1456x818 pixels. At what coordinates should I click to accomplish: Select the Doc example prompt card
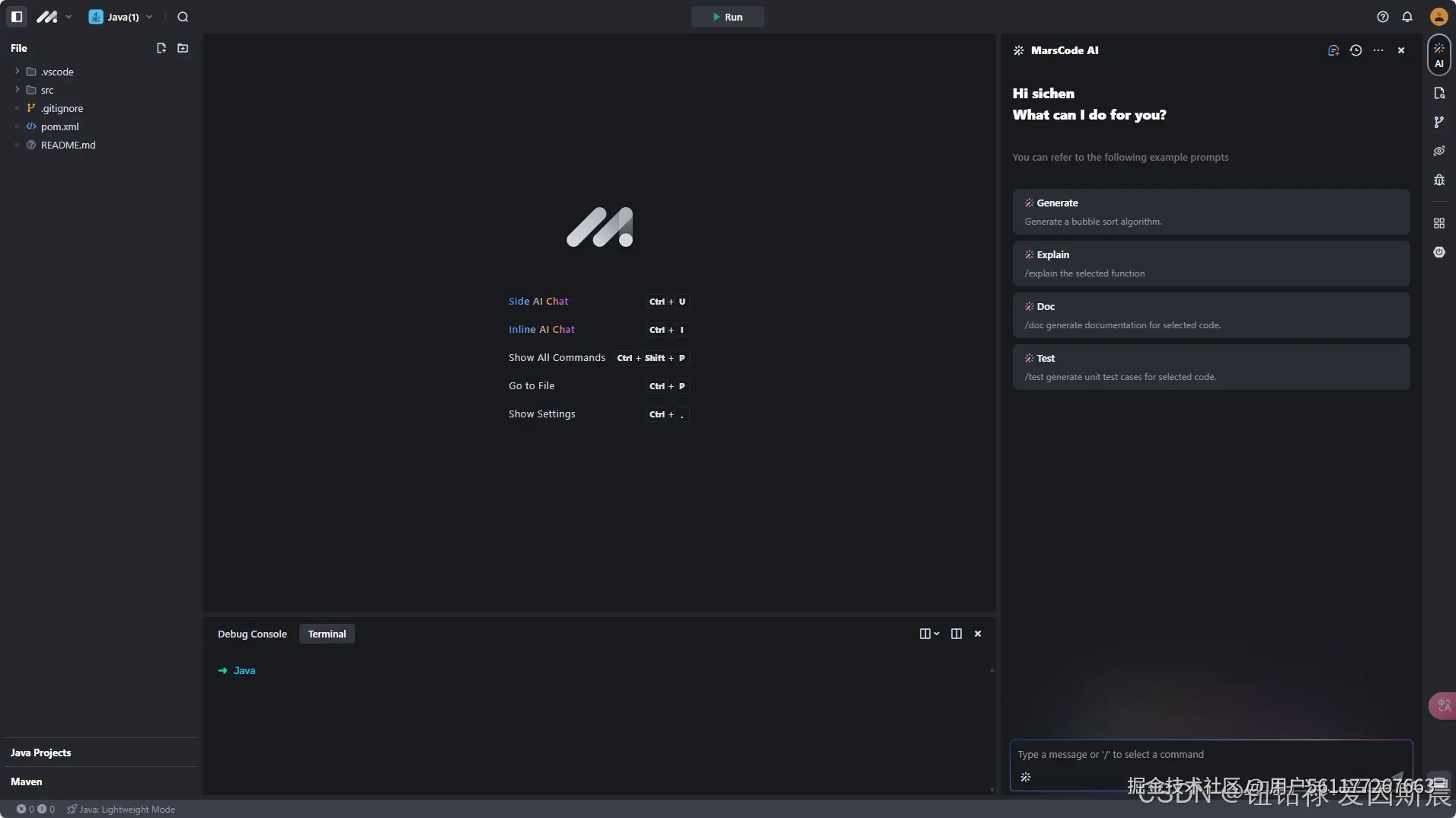pyautogui.click(x=1211, y=315)
